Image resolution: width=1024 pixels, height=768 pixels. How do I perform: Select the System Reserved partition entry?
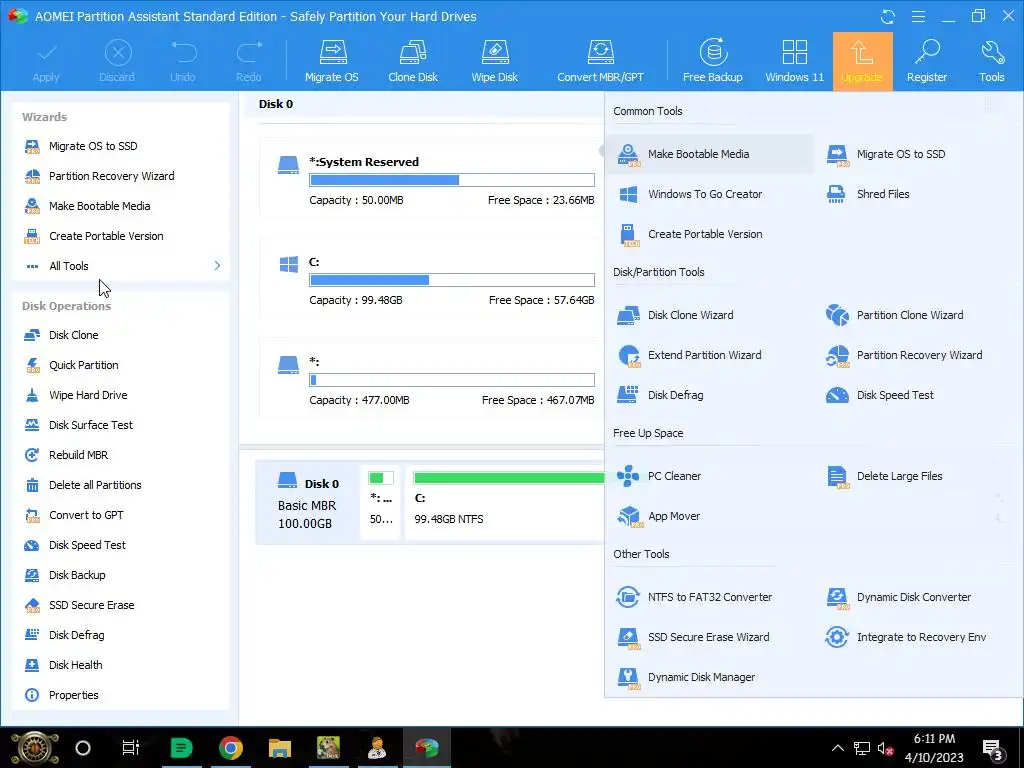coord(431,177)
